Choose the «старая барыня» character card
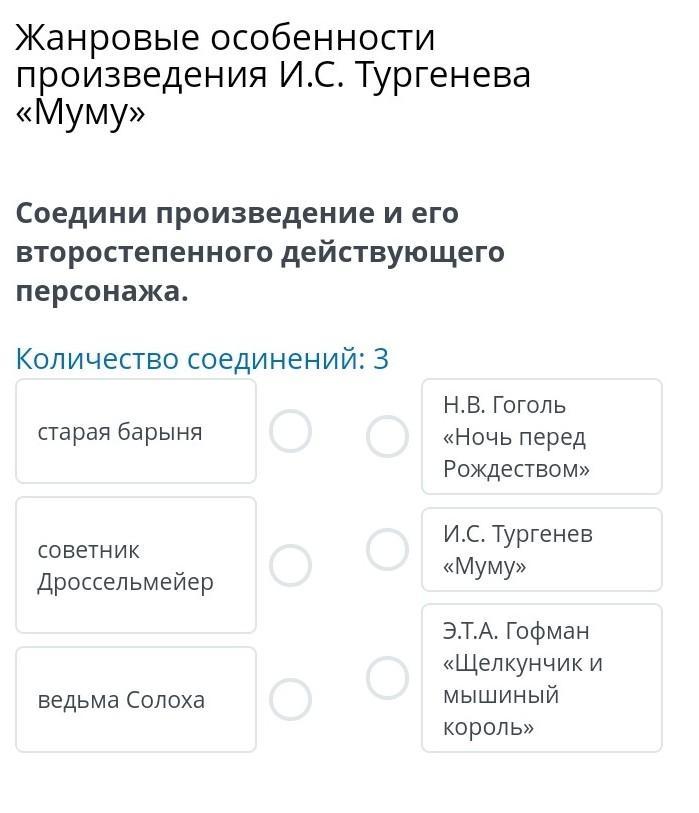Viewport: 699px width, 813px height. pyautogui.click(x=136, y=432)
